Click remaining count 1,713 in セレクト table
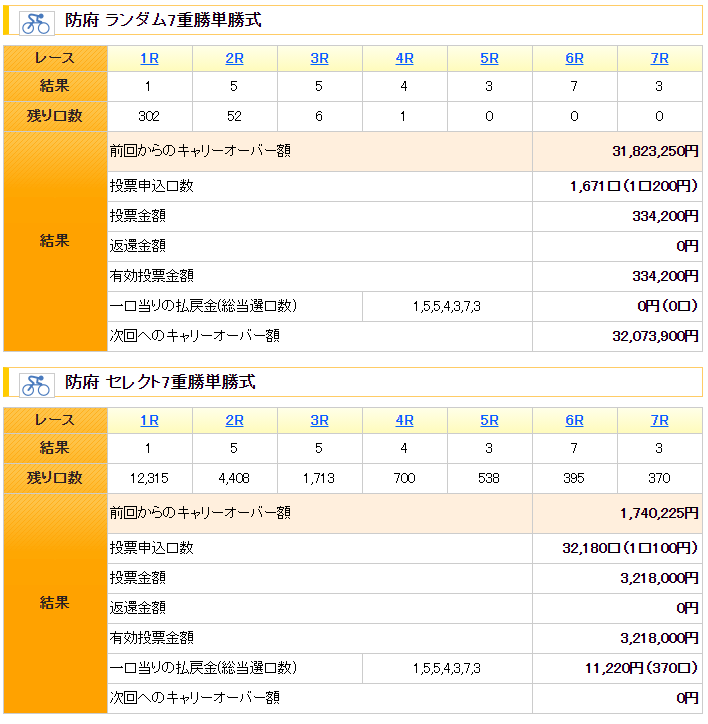 click(319, 478)
